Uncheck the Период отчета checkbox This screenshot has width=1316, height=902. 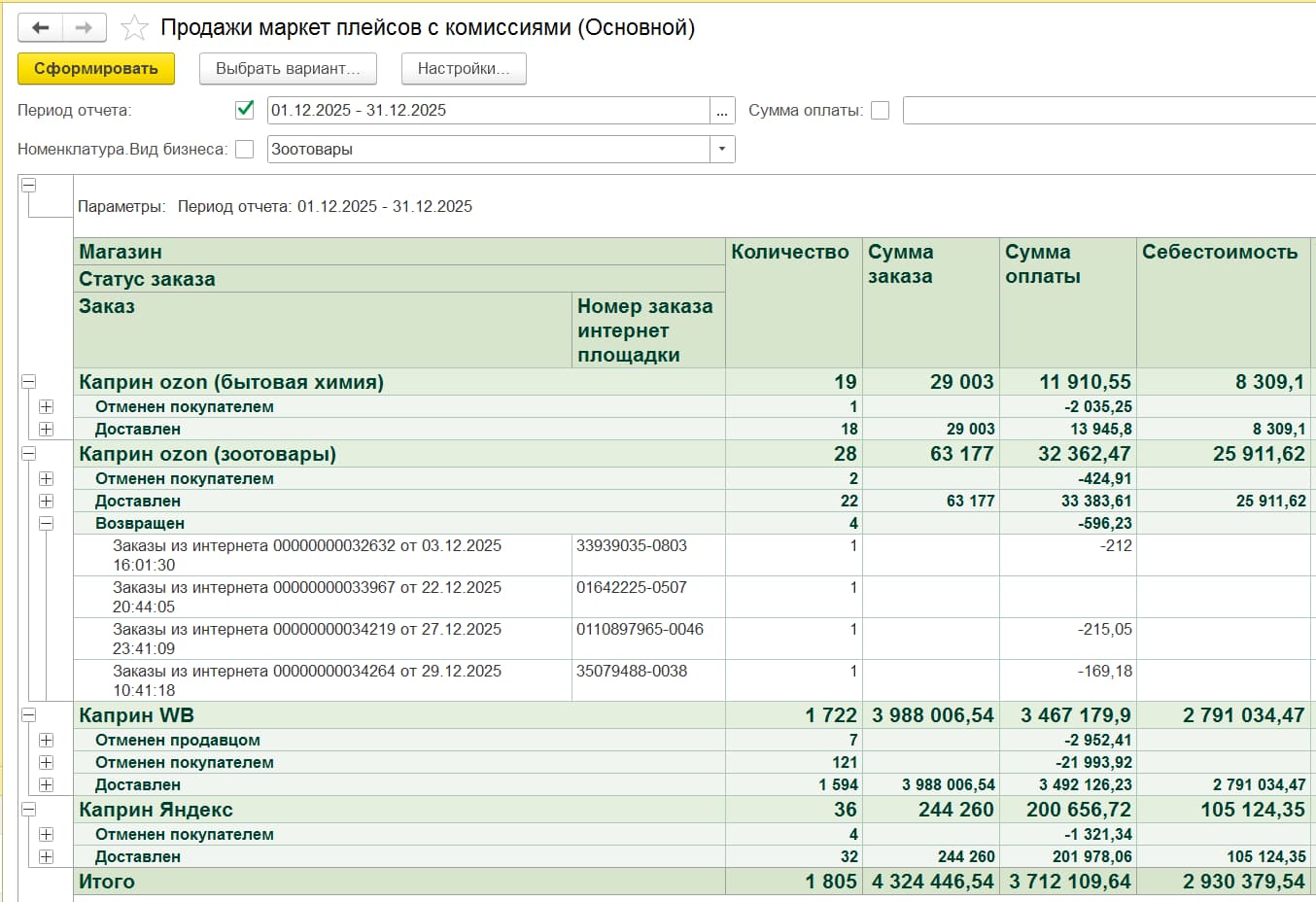coord(245,110)
